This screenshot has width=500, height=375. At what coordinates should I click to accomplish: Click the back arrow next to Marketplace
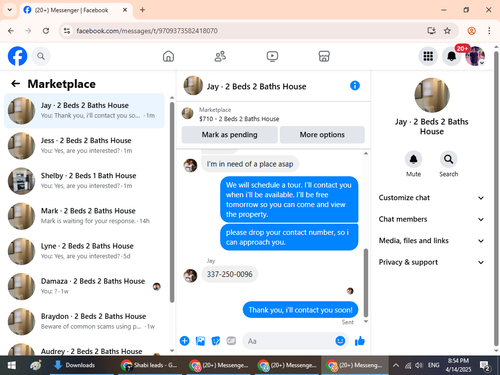pyautogui.click(x=16, y=84)
